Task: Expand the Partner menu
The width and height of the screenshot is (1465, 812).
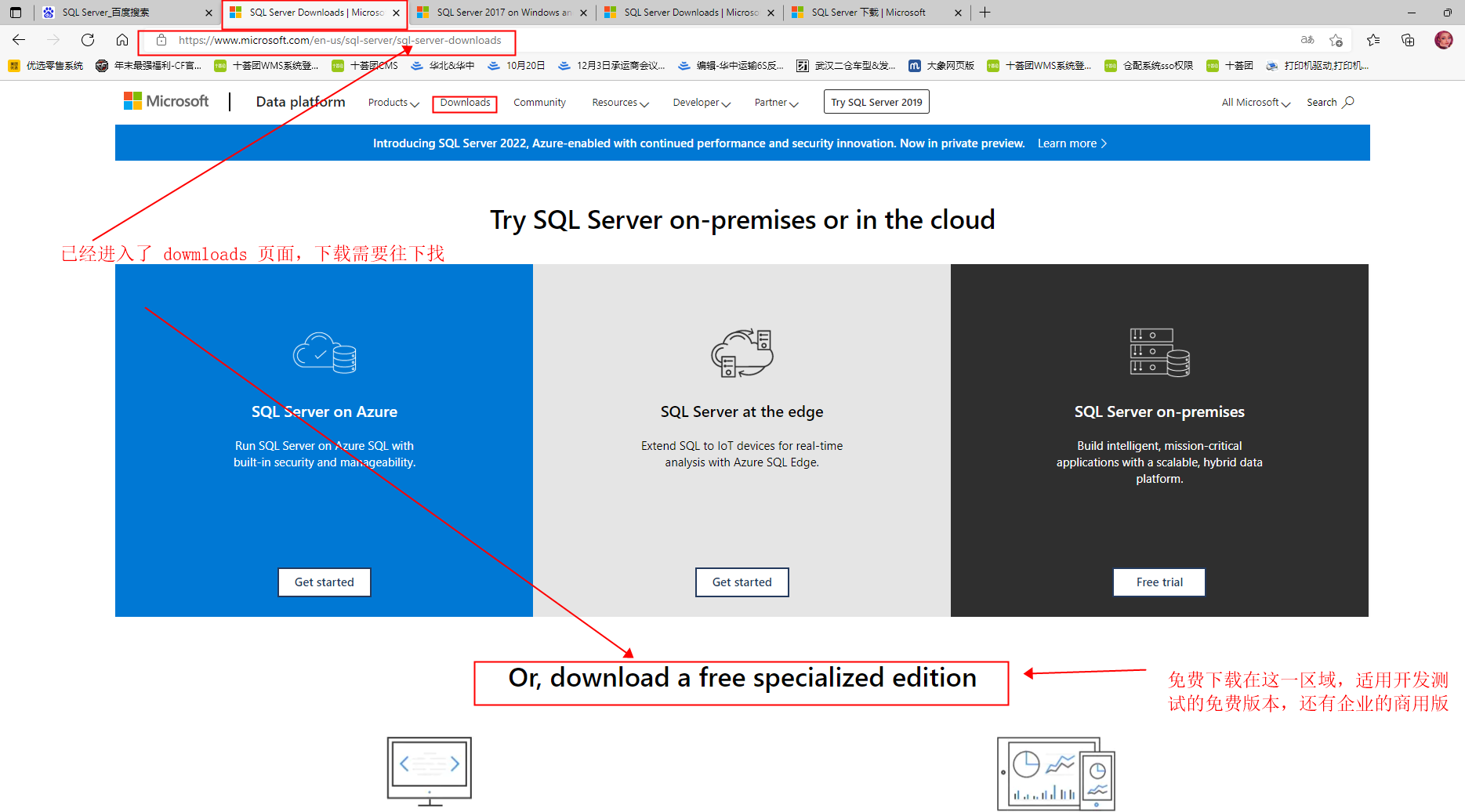Action: coord(776,103)
